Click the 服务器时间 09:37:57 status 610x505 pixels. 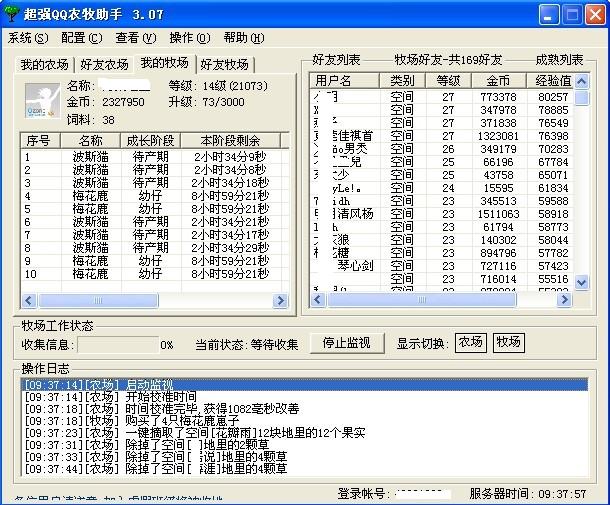point(528,494)
